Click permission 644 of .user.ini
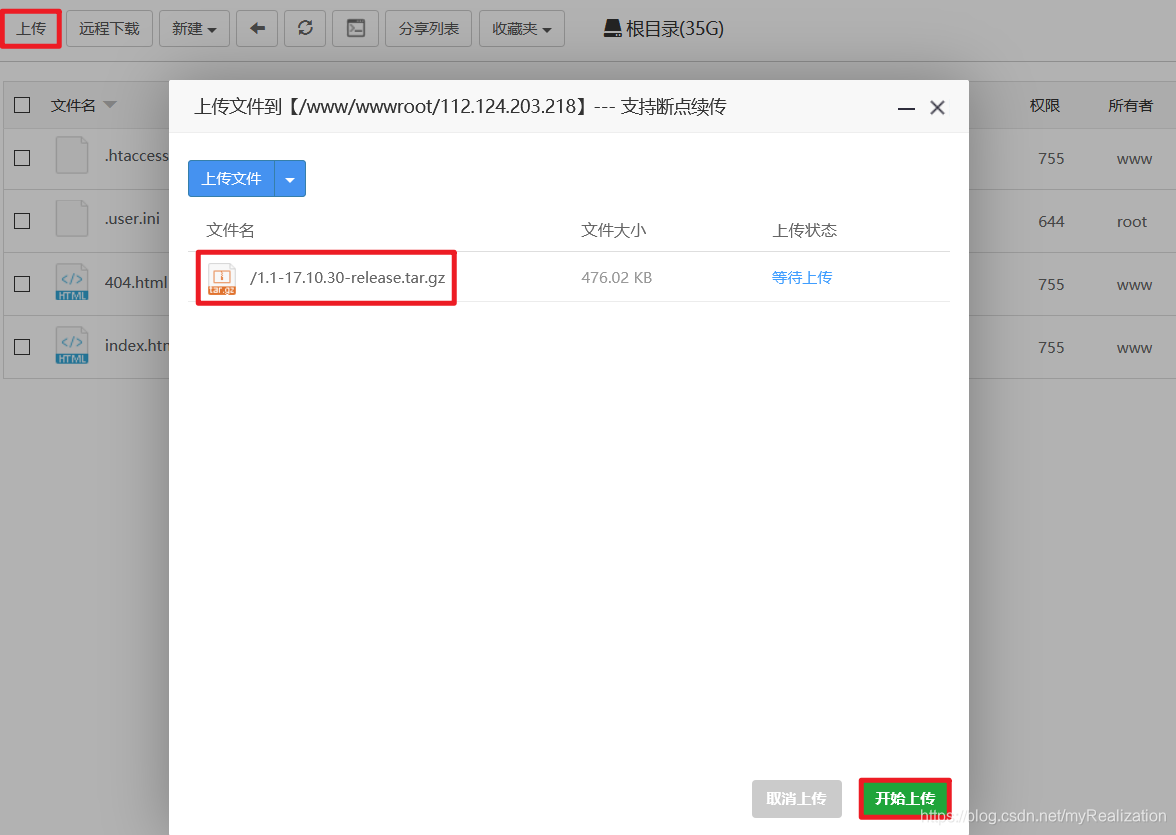 coord(1051,221)
